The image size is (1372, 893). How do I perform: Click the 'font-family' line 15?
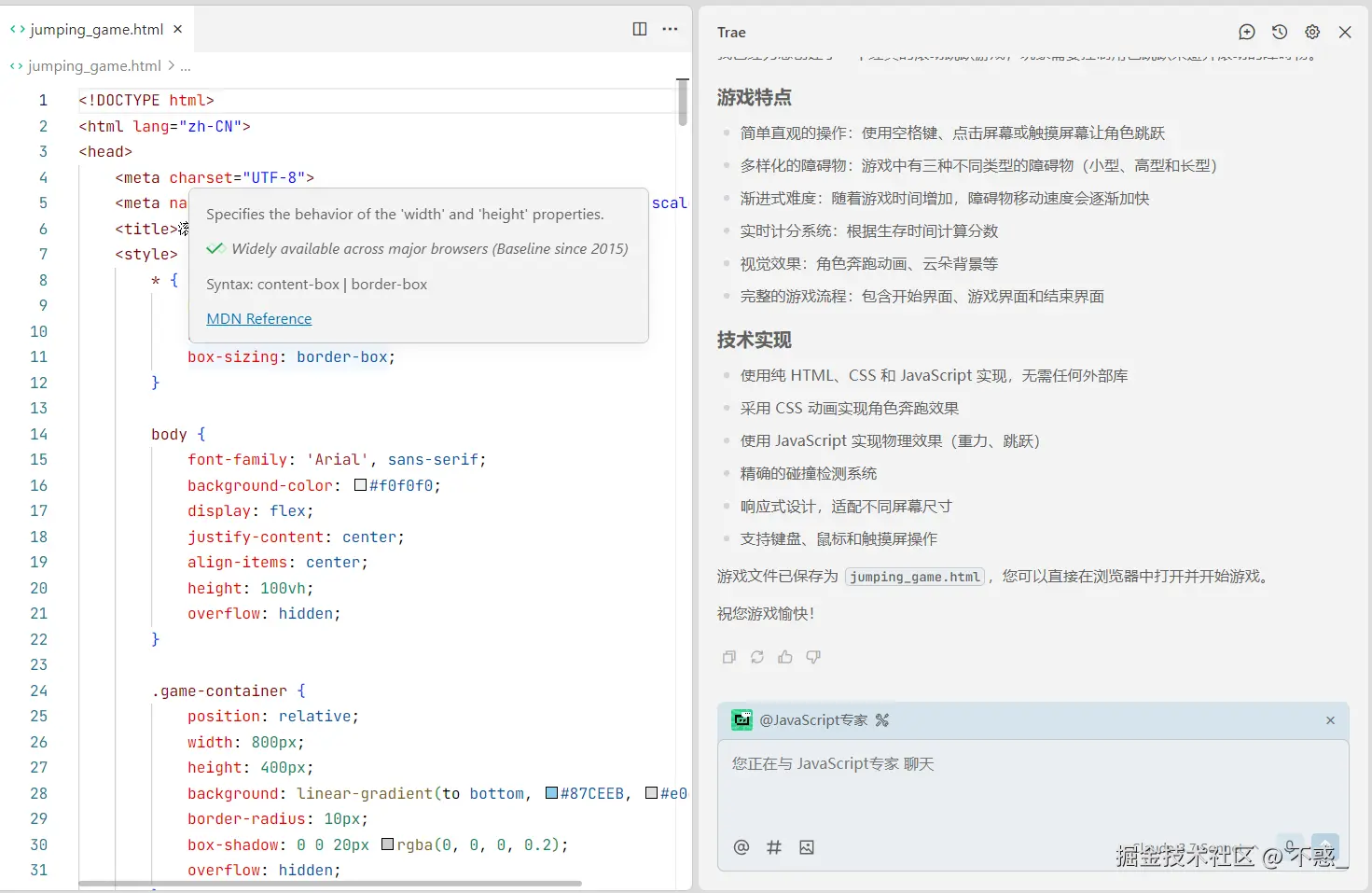pos(337,459)
